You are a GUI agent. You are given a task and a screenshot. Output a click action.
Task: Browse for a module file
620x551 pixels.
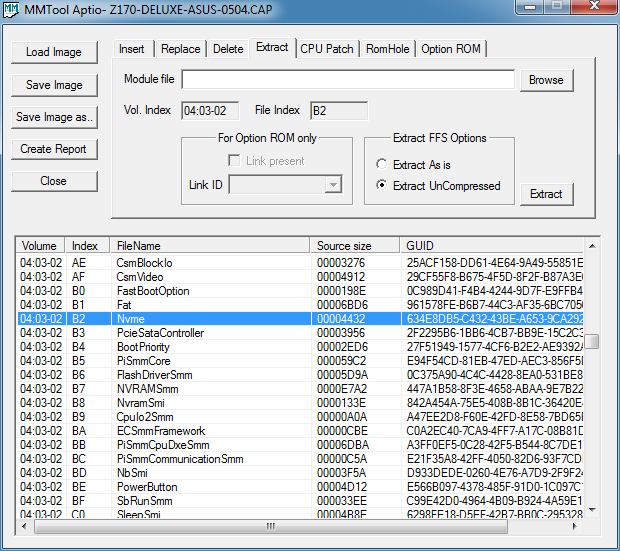point(546,80)
